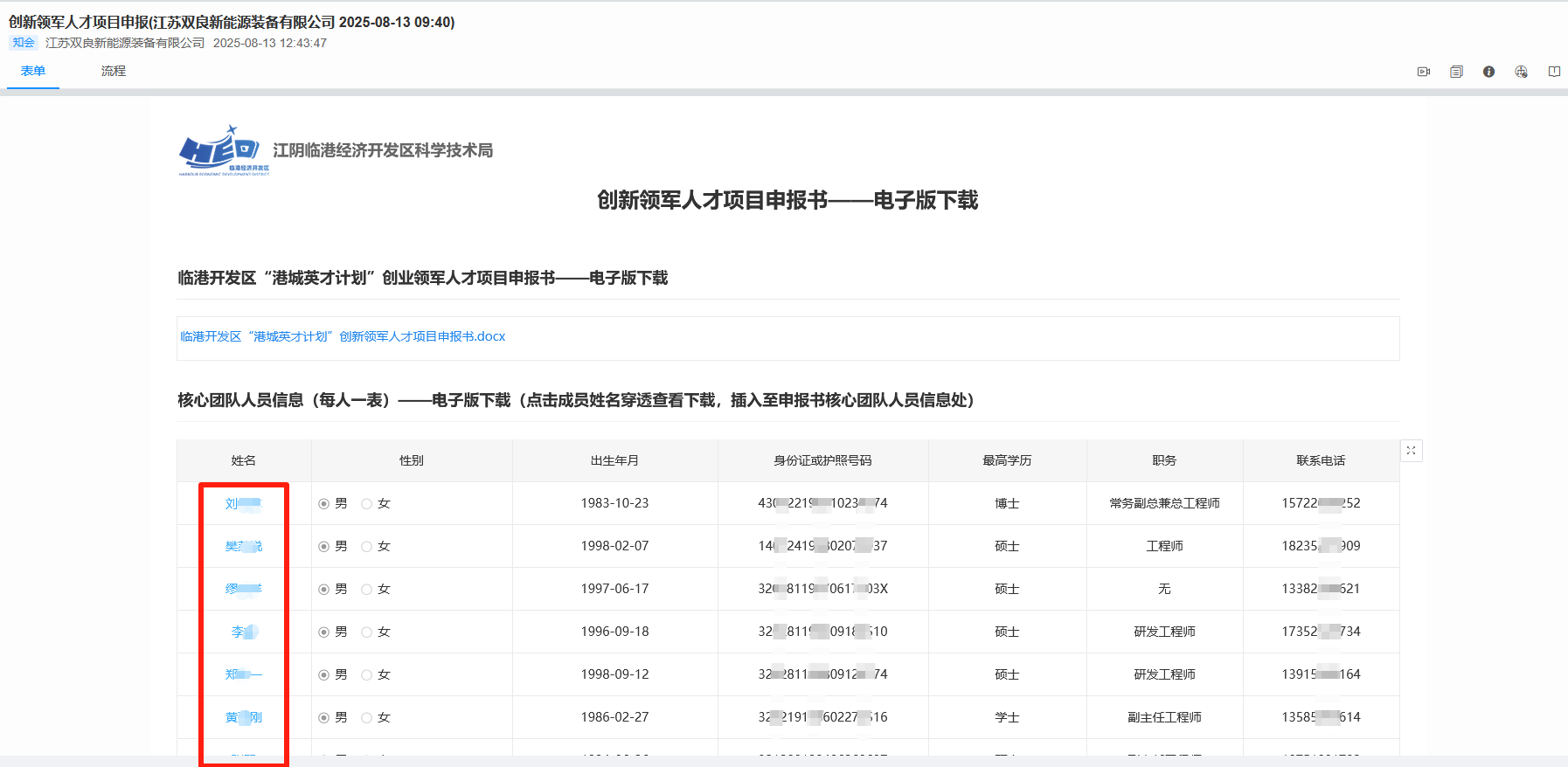Image resolution: width=1568 pixels, height=767 pixels.
Task: Choose 女 for the 1986-02-27 row
Action: (367, 718)
